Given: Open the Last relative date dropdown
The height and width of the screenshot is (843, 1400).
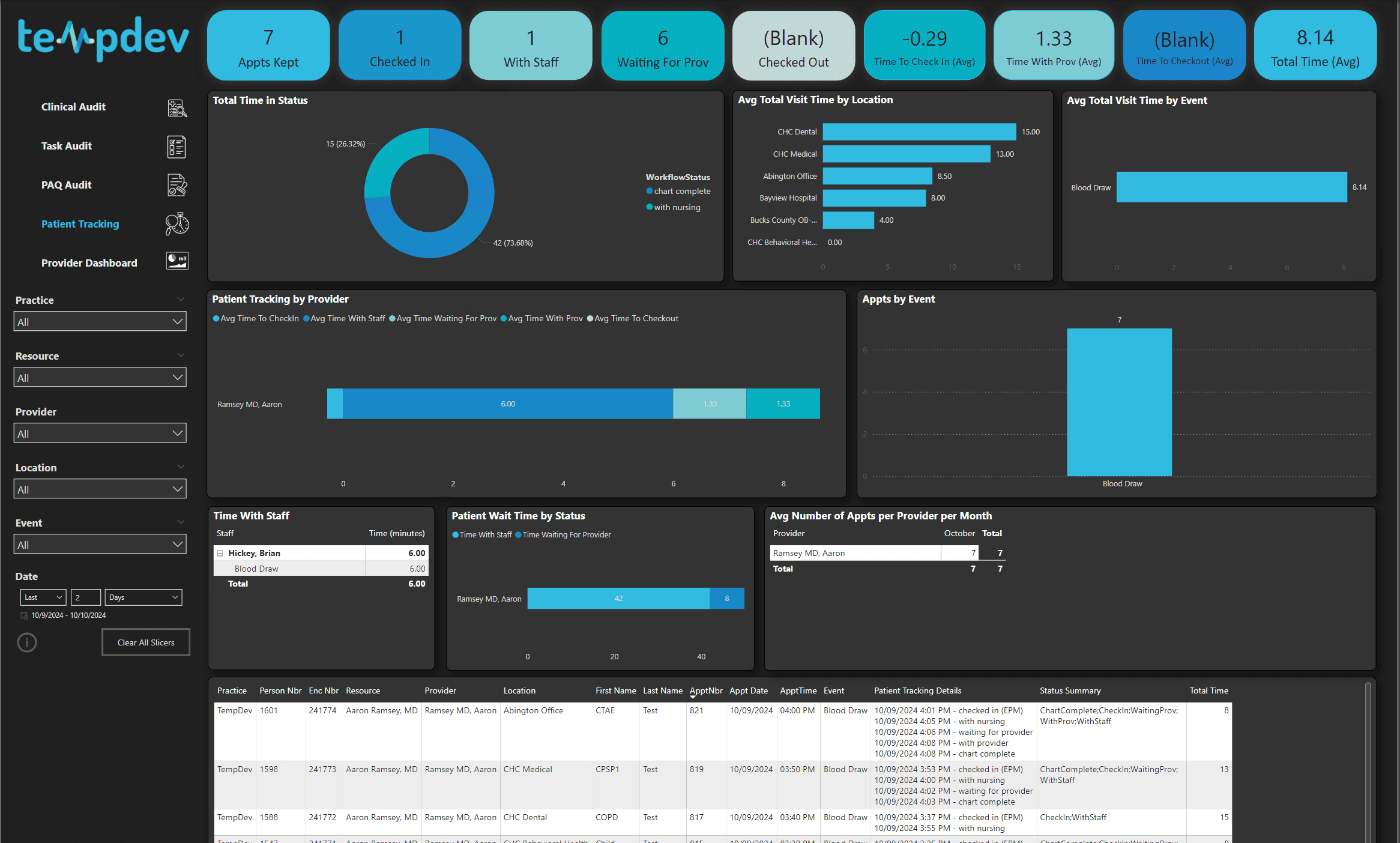Looking at the screenshot, I should pyautogui.click(x=43, y=597).
